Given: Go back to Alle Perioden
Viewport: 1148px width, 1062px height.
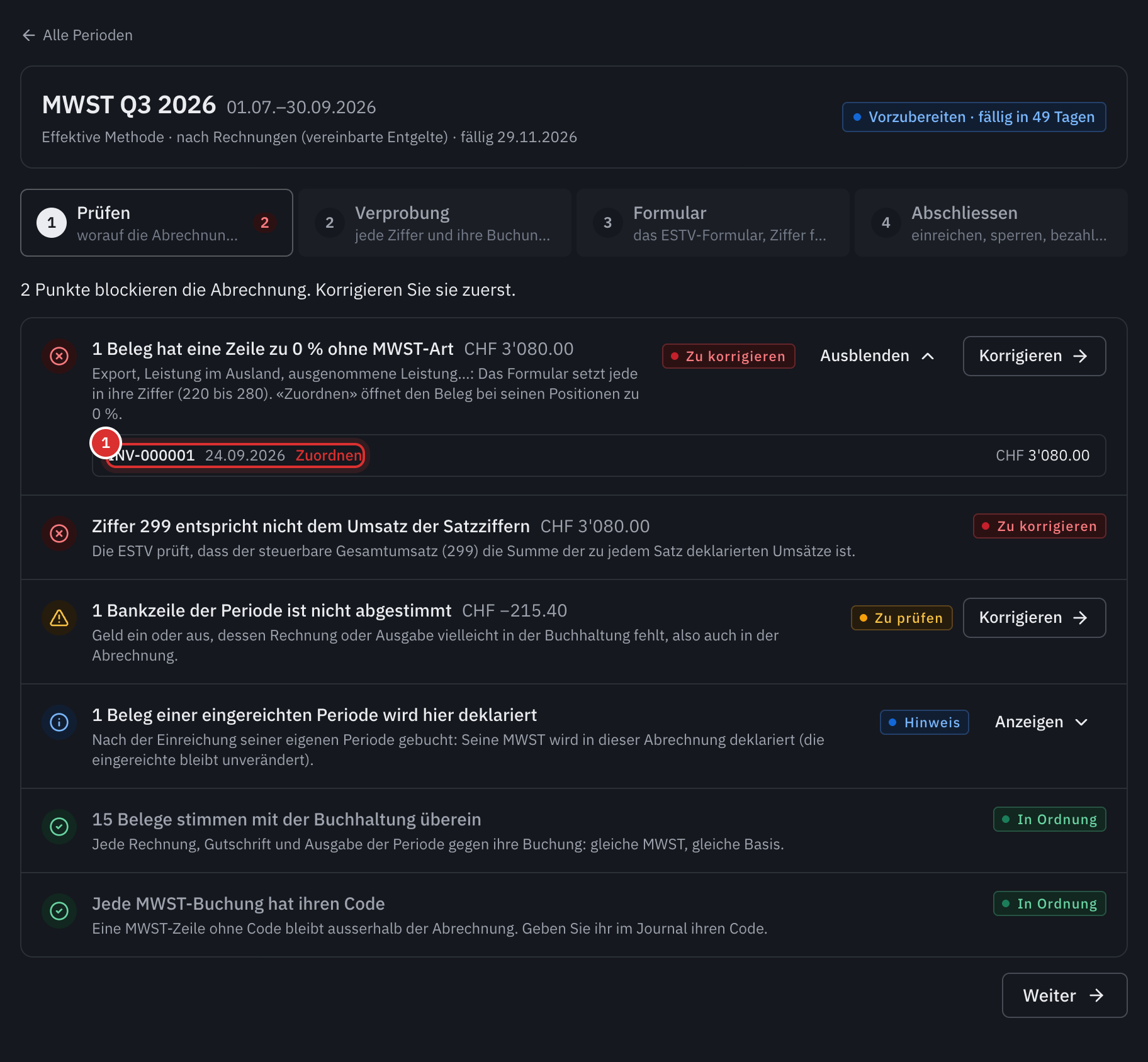Looking at the screenshot, I should pos(77,35).
